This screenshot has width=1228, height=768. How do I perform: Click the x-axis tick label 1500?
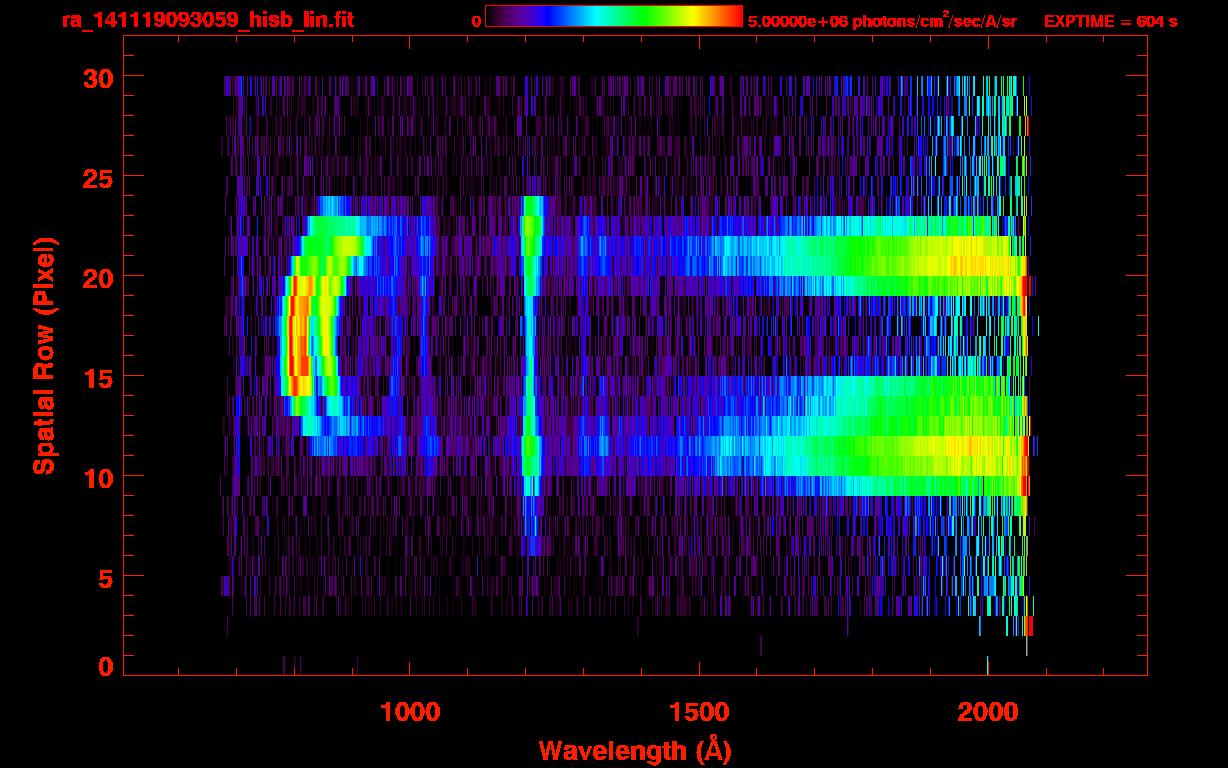(x=699, y=711)
